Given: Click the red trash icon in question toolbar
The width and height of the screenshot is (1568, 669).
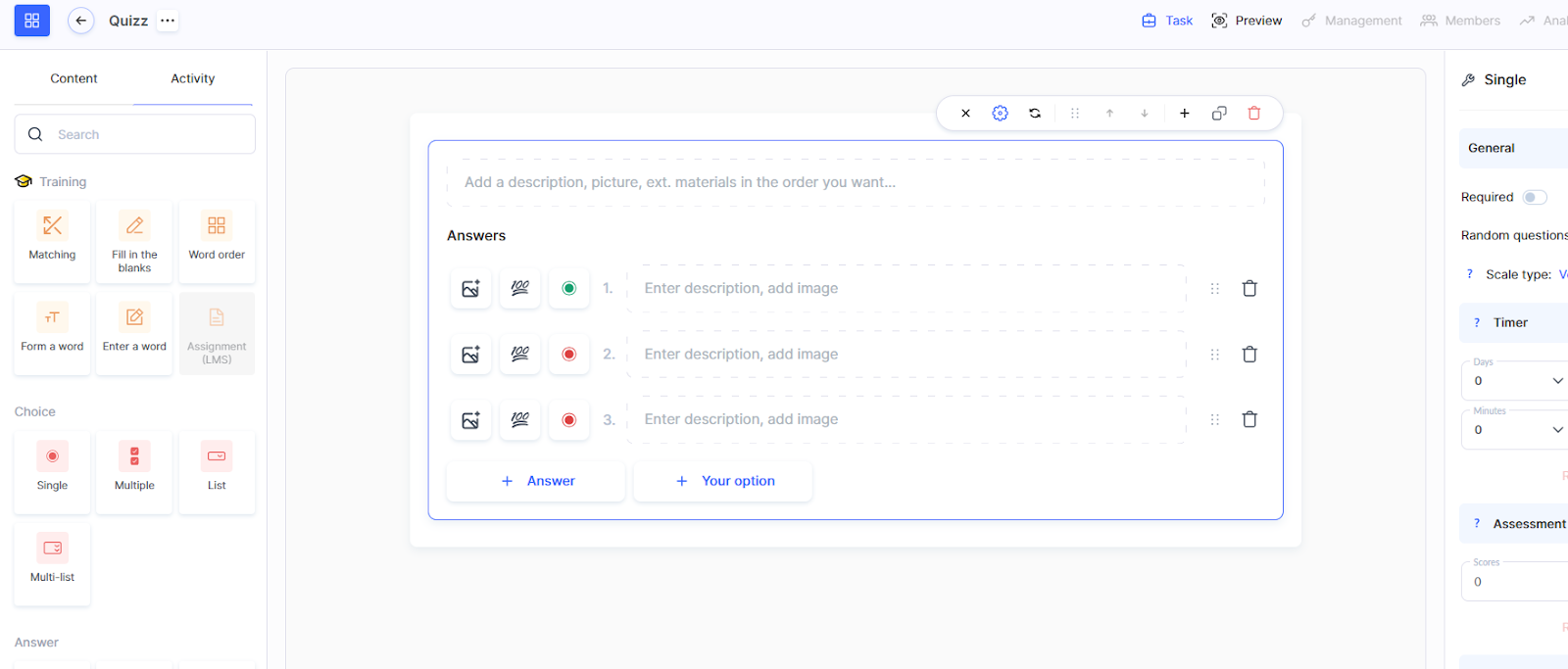Looking at the screenshot, I should [x=1253, y=114].
